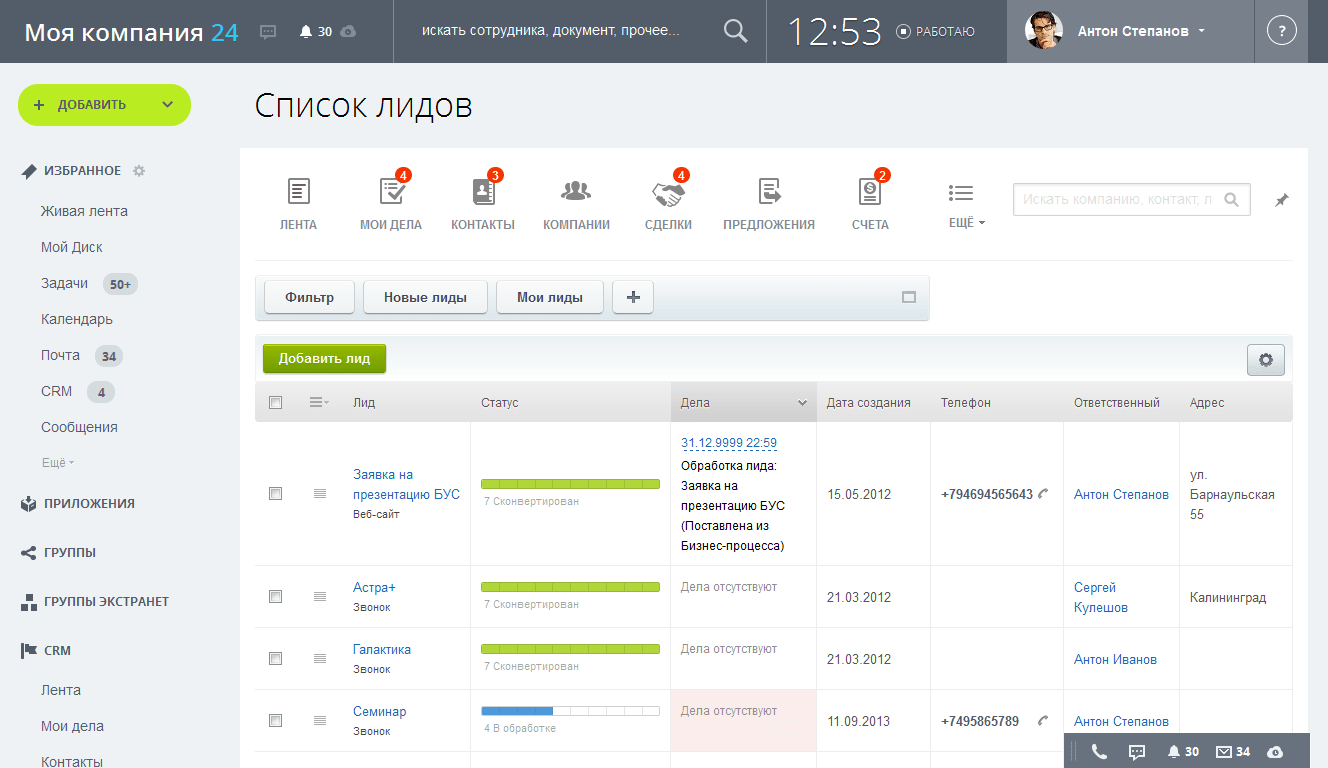Switch to the Мои лиды filter tab
The image size is (1328, 768).
coord(549,296)
